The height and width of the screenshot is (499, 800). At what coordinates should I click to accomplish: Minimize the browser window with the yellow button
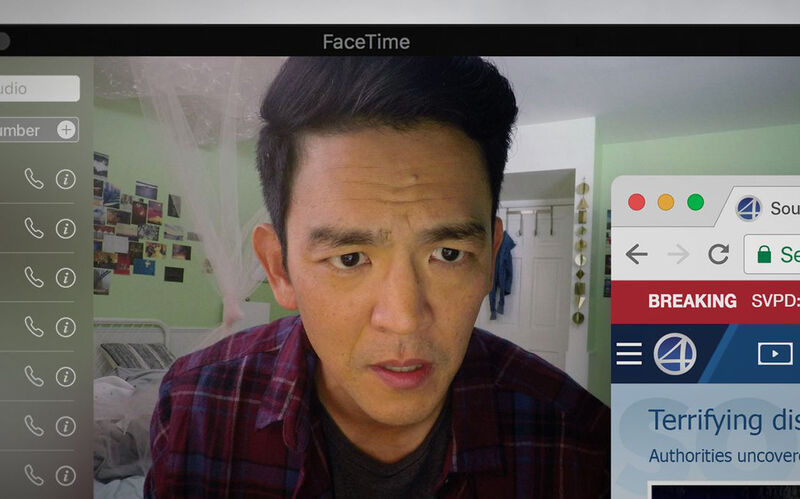point(666,202)
